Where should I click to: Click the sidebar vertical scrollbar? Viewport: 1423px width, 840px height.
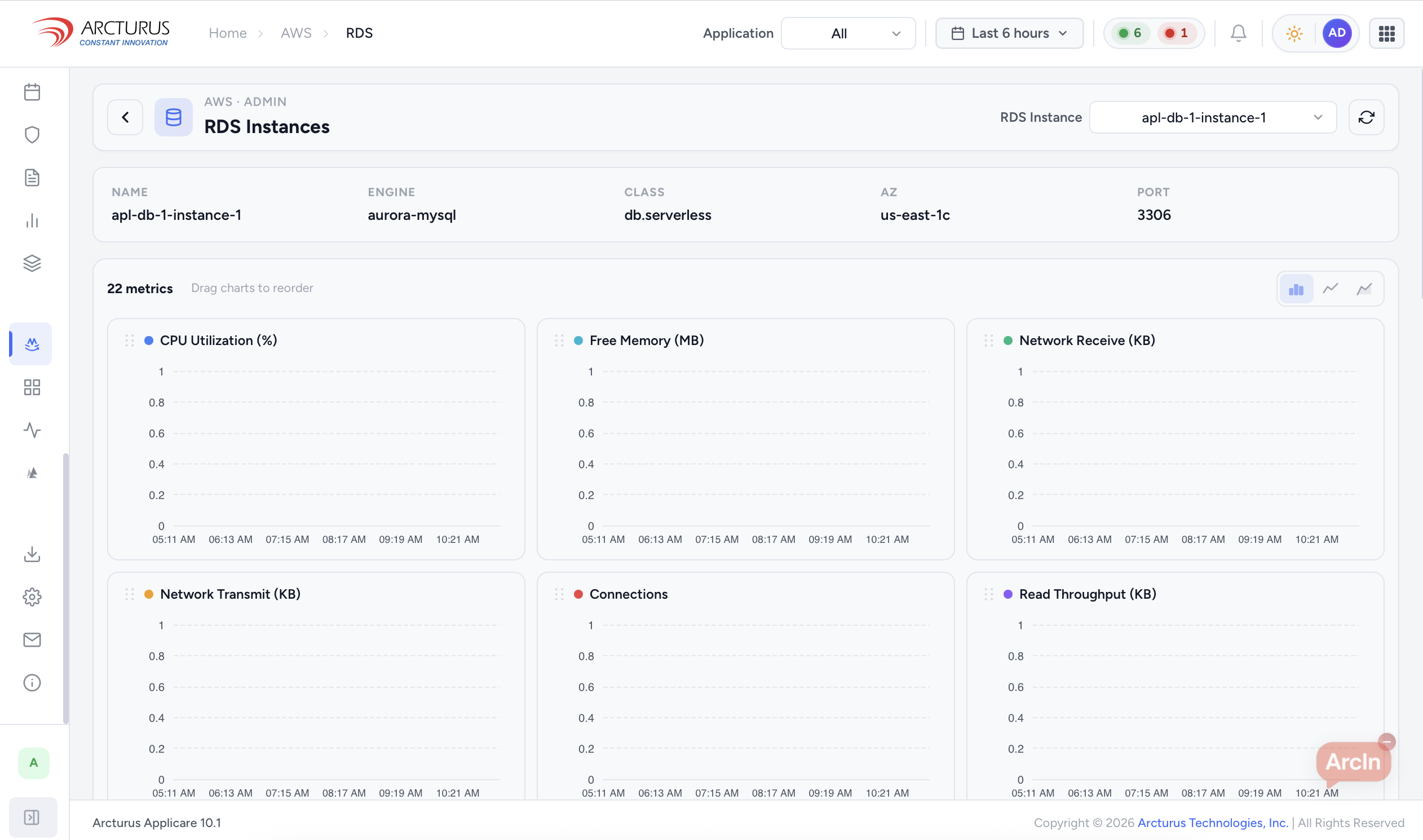(65, 589)
